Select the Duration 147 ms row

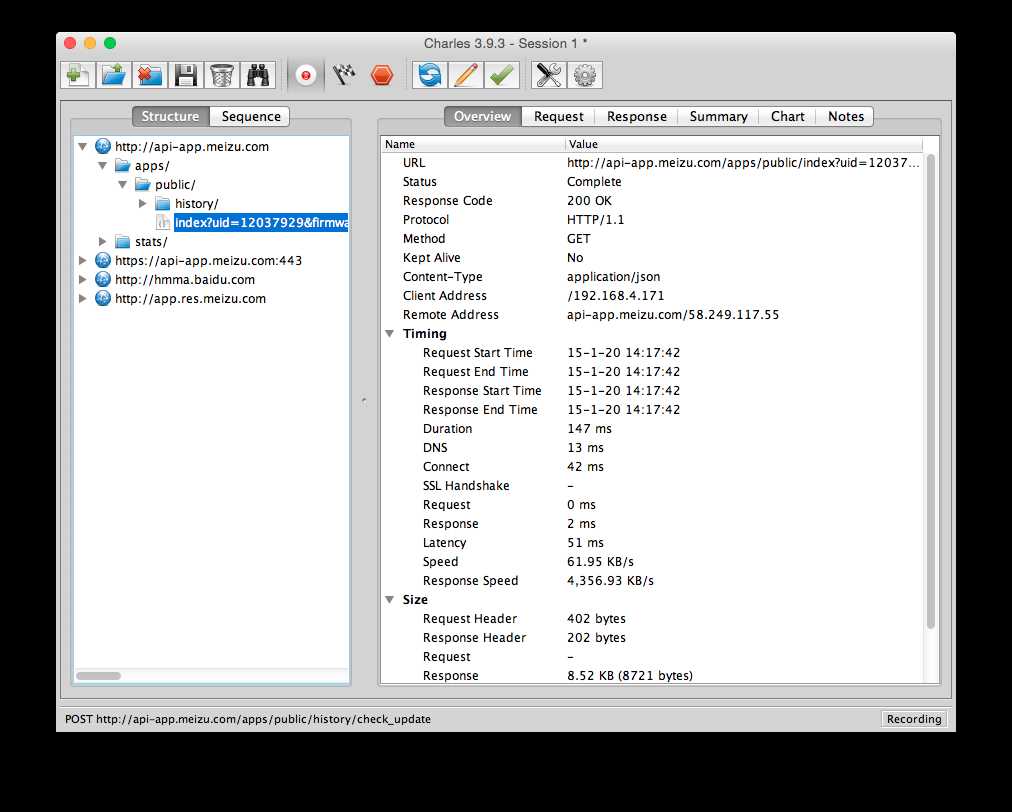pos(652,429)
